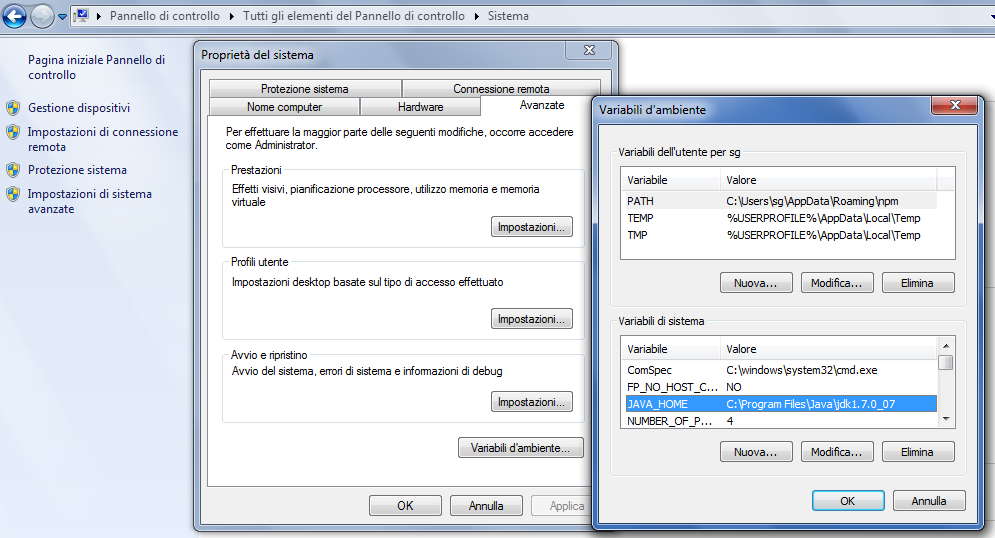The height and width of the screenshot is (538, 995).
Task: Click Applica in Proprietà del sistema
Action: pos(562,506)
